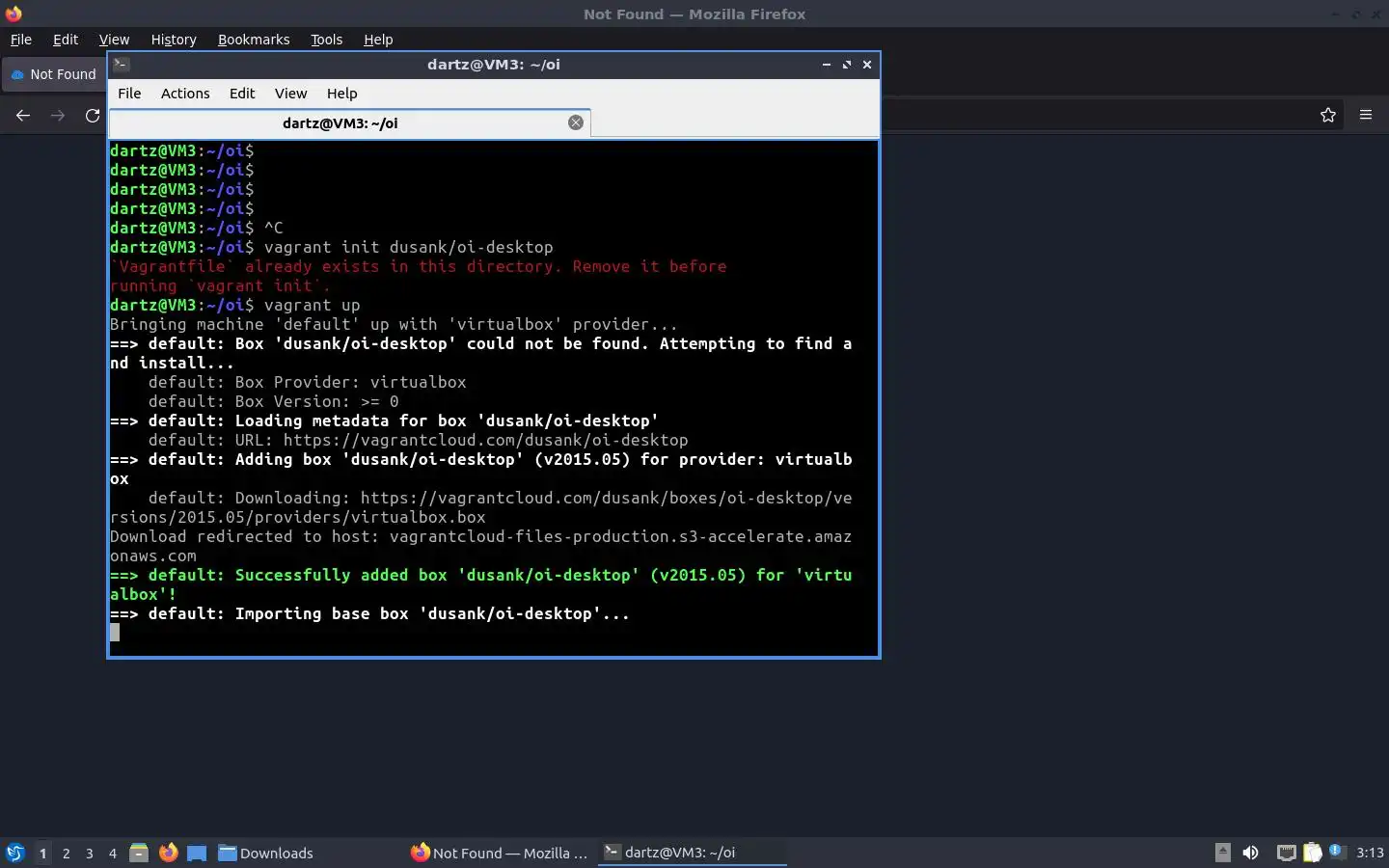Open the removable media tray icon
The image size is (1389, 868).
[1222, 853]
